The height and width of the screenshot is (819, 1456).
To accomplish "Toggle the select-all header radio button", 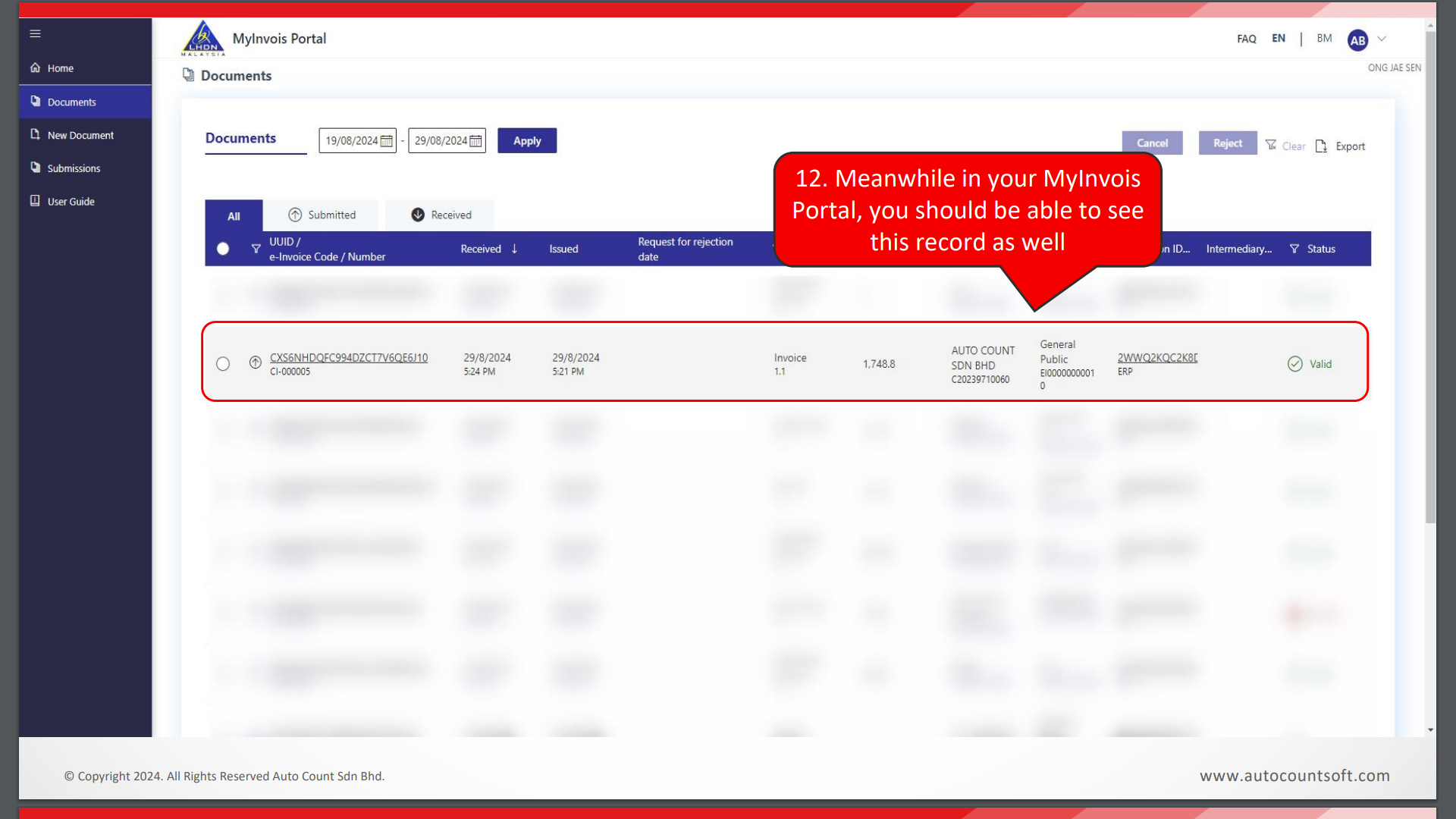I will click(223, 249).
